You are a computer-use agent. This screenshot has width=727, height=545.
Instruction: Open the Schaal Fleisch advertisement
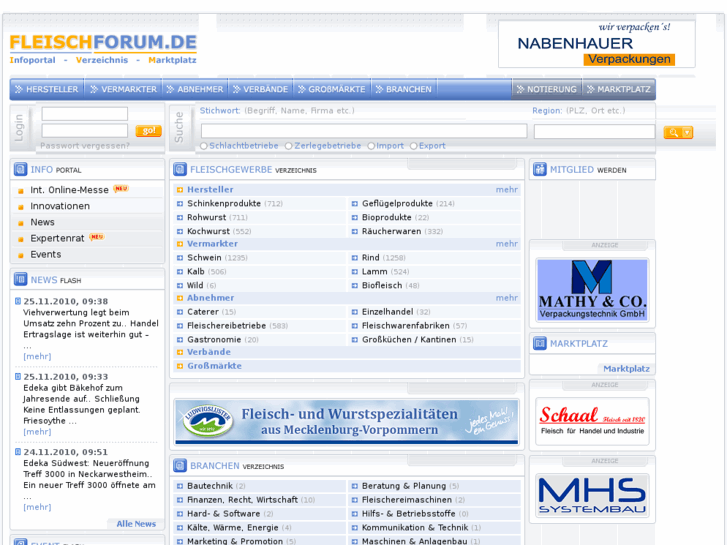click(x=592, y=421)
